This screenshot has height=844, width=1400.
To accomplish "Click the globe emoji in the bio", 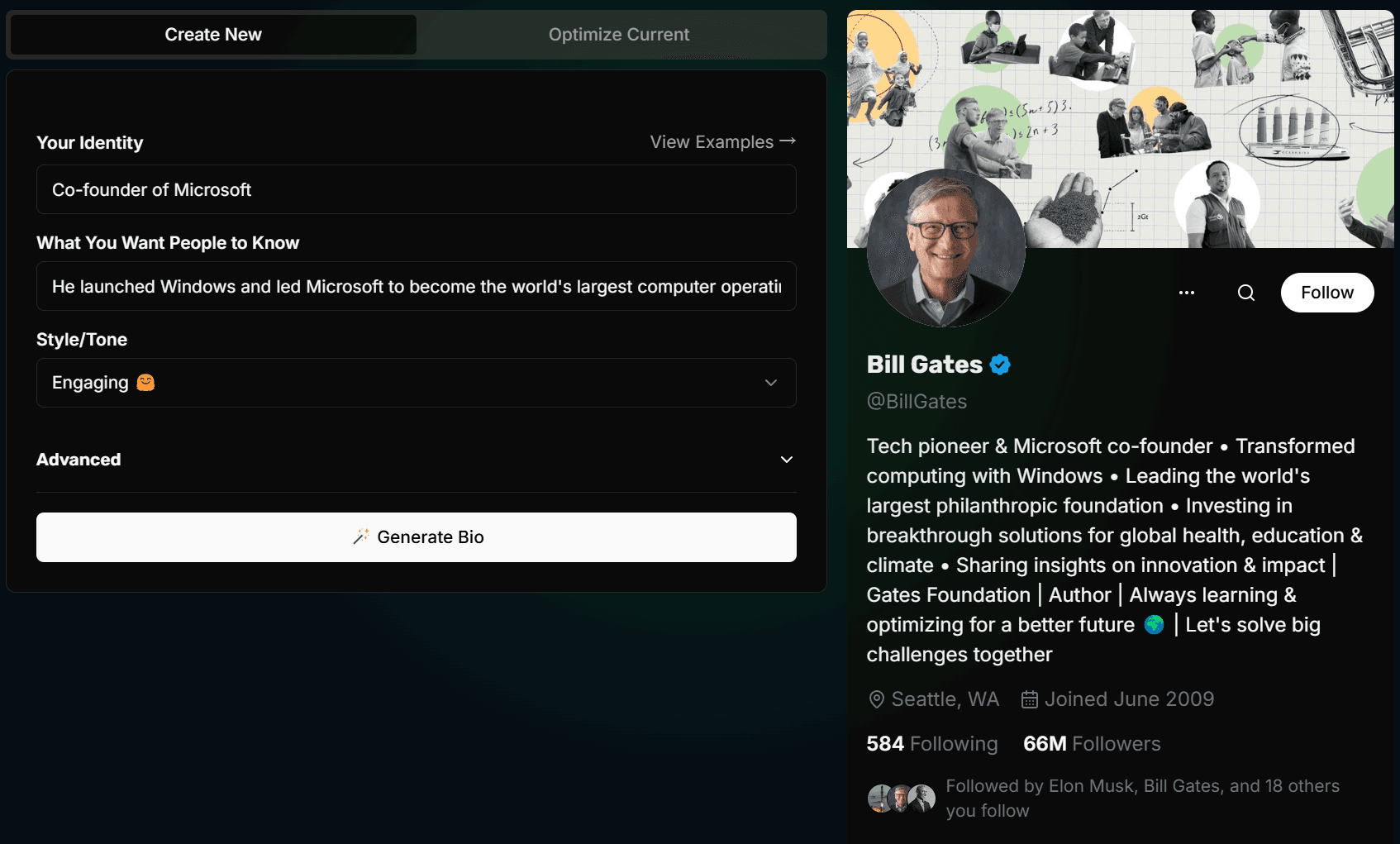I will point(1155,625).
